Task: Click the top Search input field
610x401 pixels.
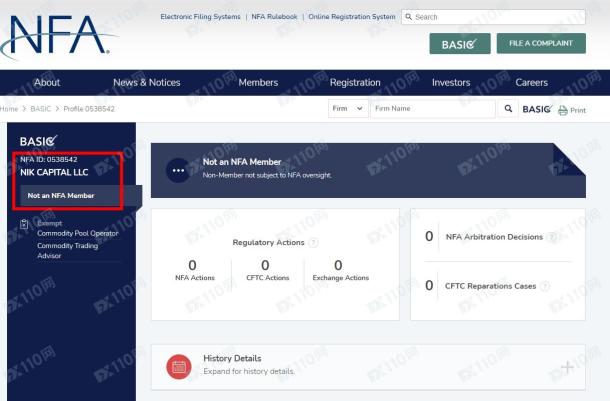Action: [493, 17]
